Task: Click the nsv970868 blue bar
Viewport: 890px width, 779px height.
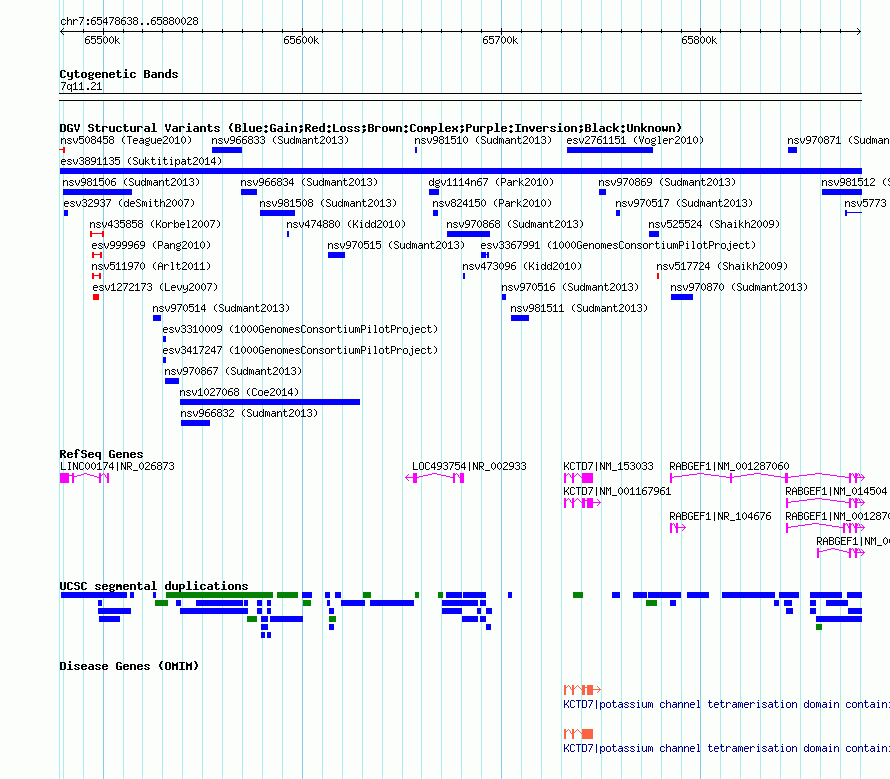Action: pyautogui.click(x=468, y=234)
